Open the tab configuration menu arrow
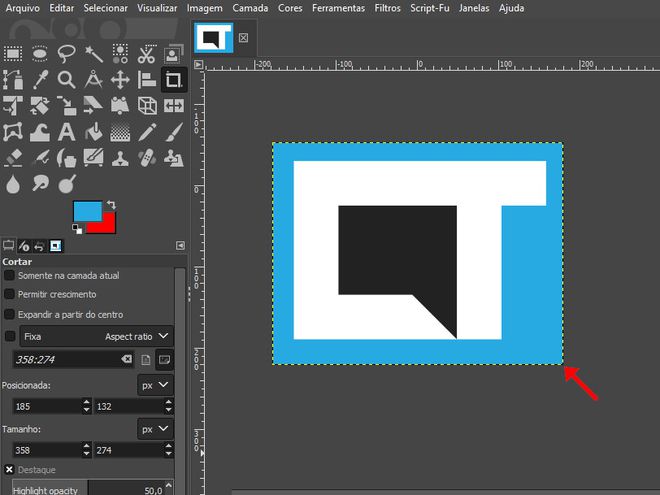660x495 pixels. [x=180, y=245]
